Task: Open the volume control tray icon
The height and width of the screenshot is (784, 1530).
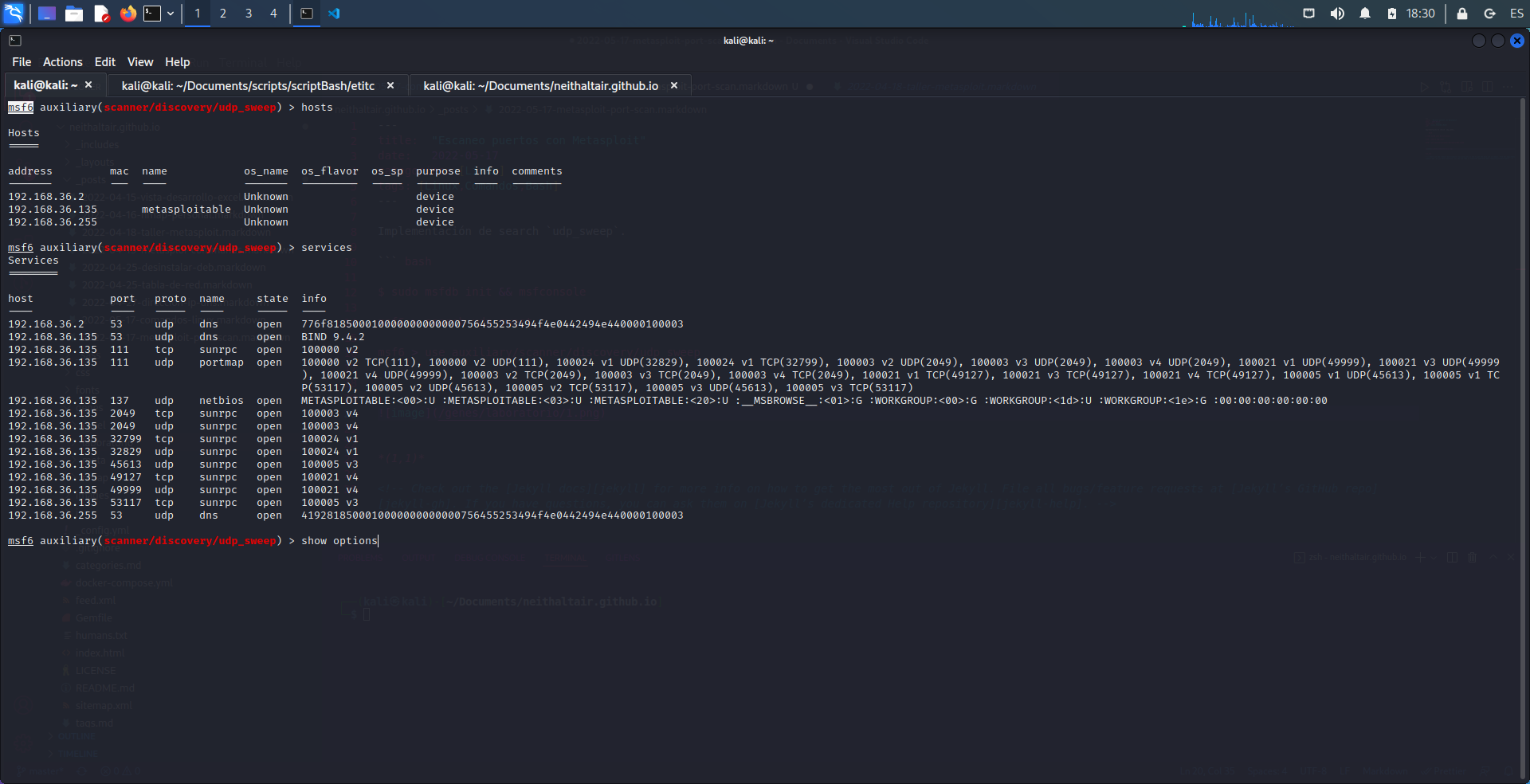Action: tap(1337, 14)
